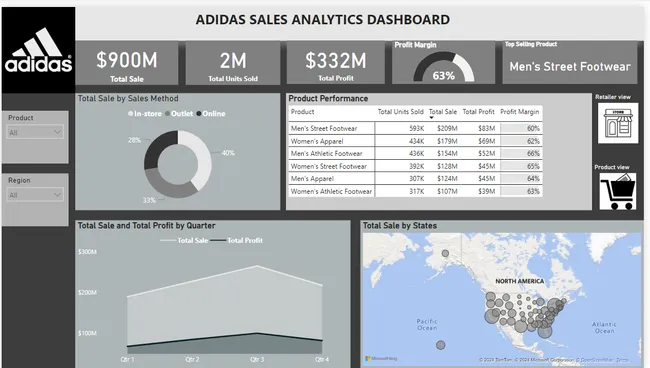Sort table by Product column header
Viewport: 650px width, 368px height.
tap(302, 112)
